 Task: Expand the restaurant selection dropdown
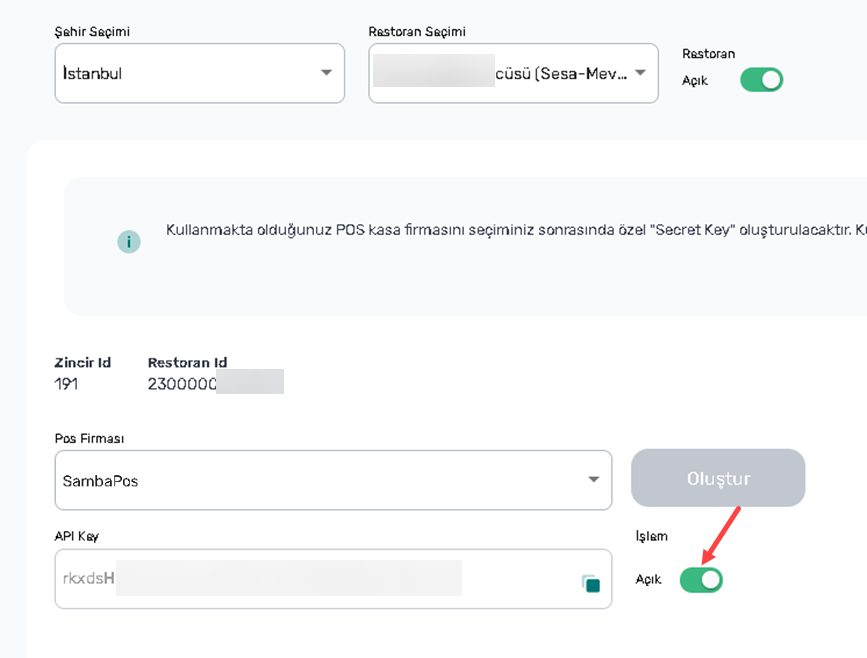coord(513,73)
